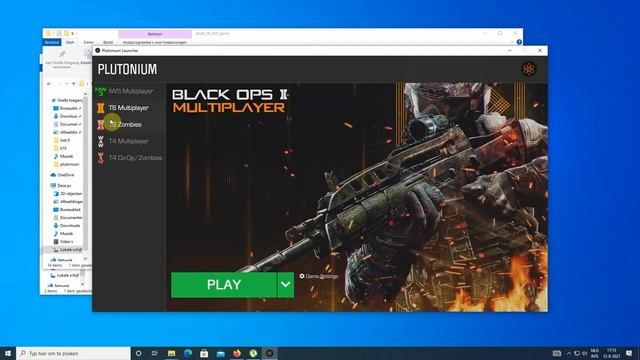Screen dimensions: 640x360
Task: Click the green taskbar app icon
Action: tap(253, 353)
